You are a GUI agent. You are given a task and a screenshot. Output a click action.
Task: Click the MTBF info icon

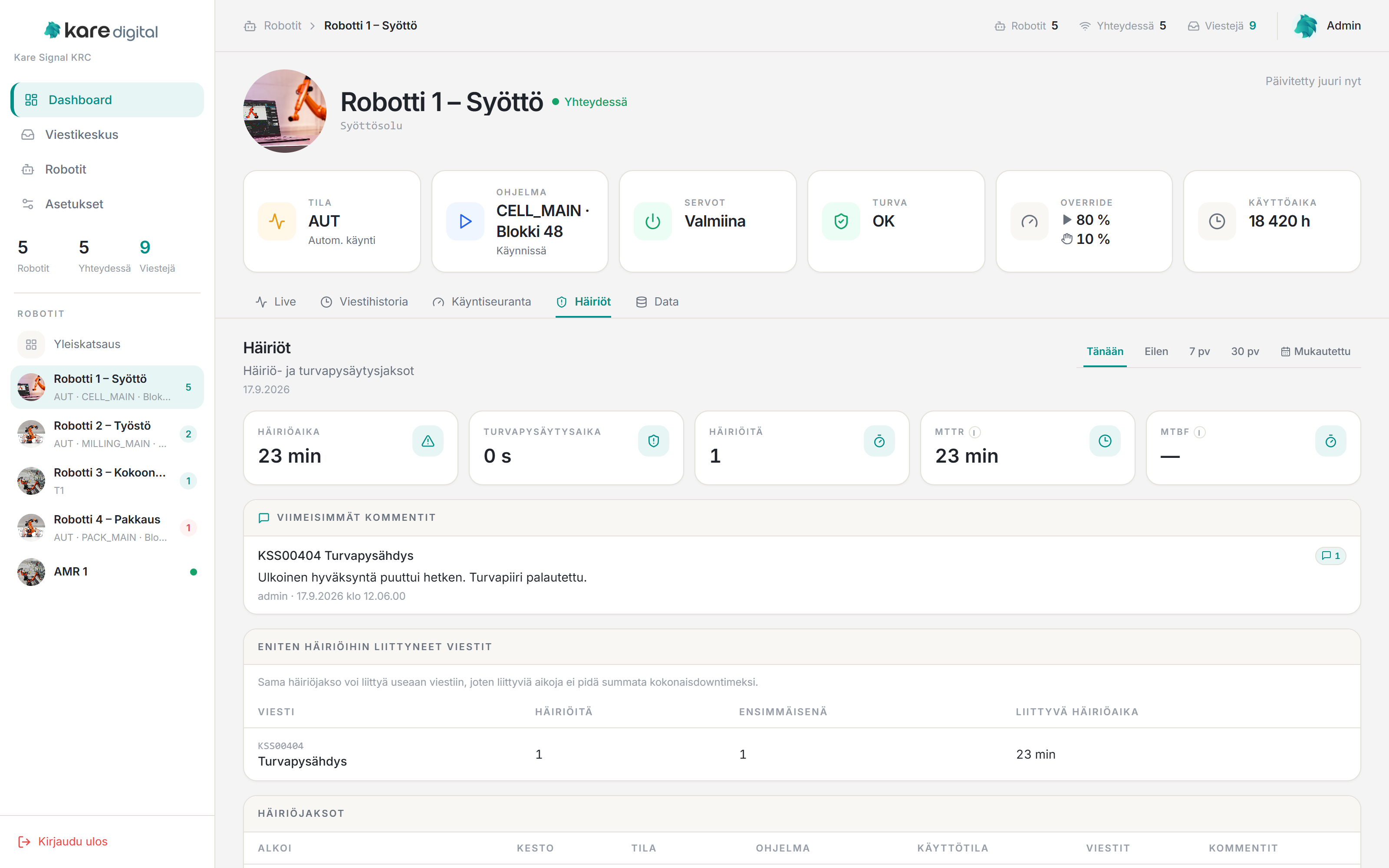coord(1200,432)
